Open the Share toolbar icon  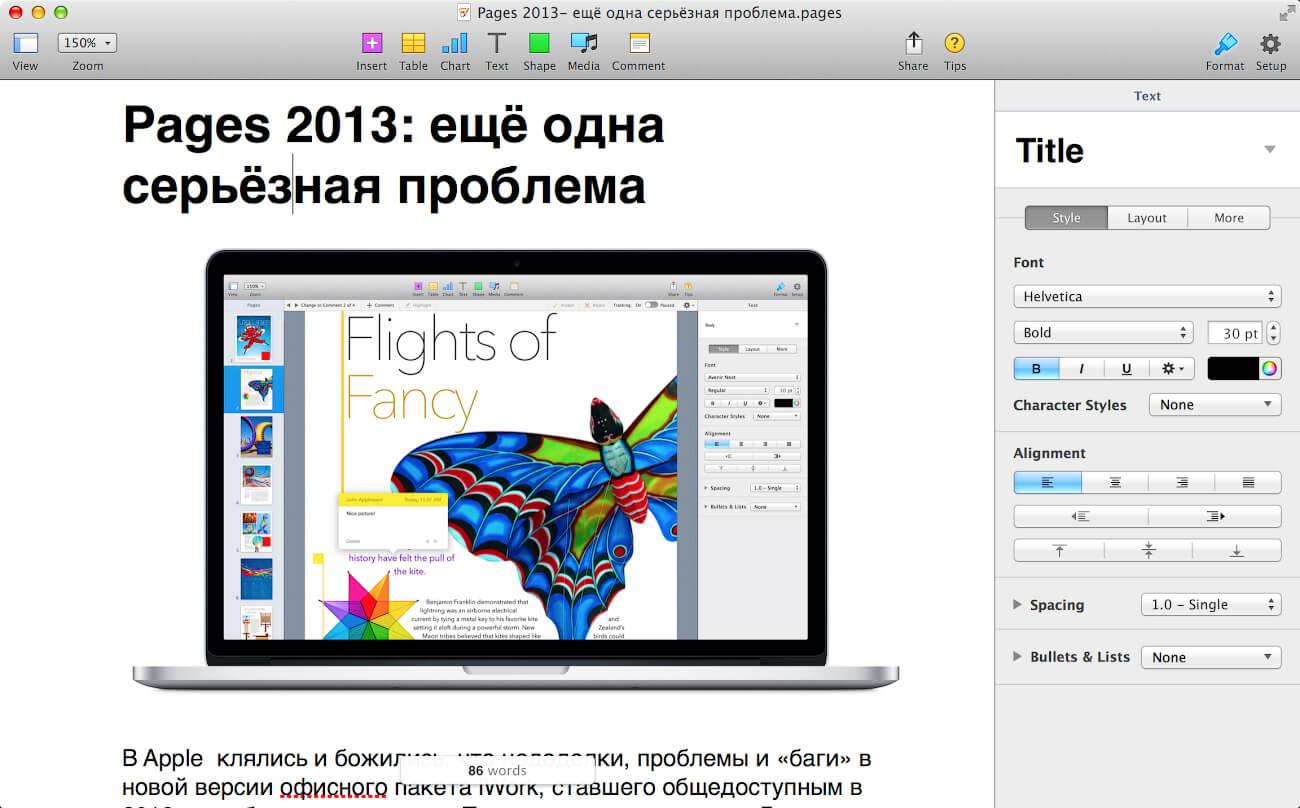[913, 43]
